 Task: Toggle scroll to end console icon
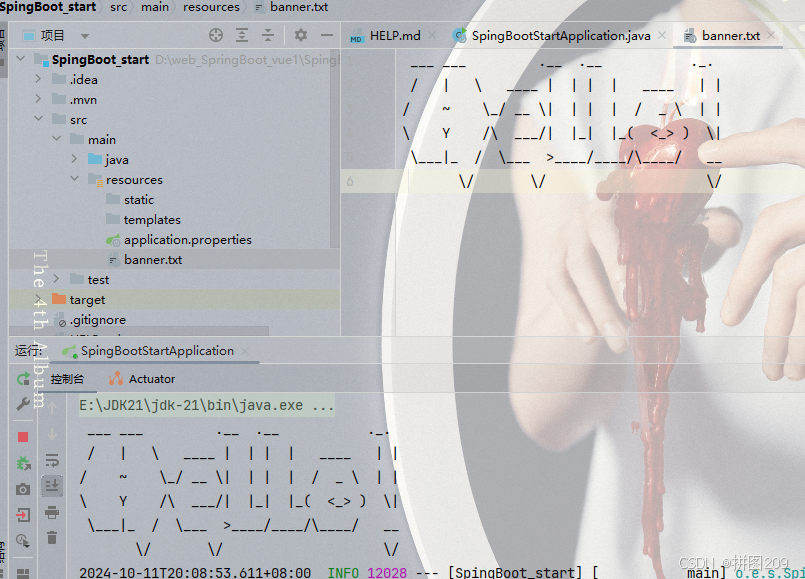pyautogui.click(x=52, y=486)
